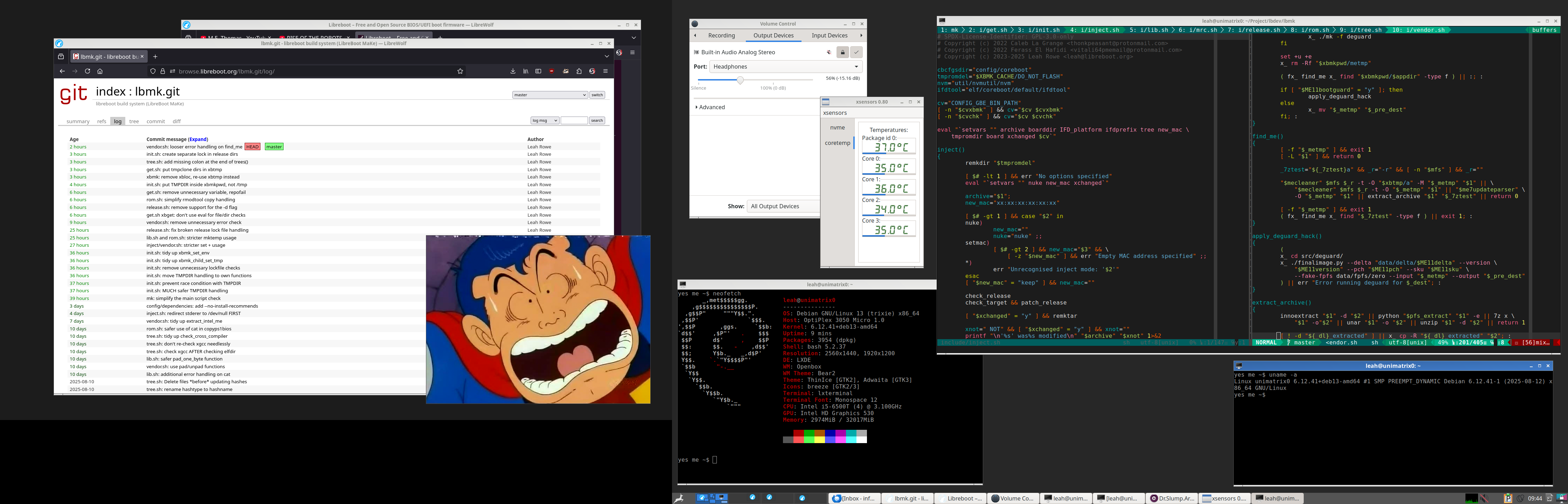
Task: Open the extensions puzzle icon
Action: (x=579, y=71)
